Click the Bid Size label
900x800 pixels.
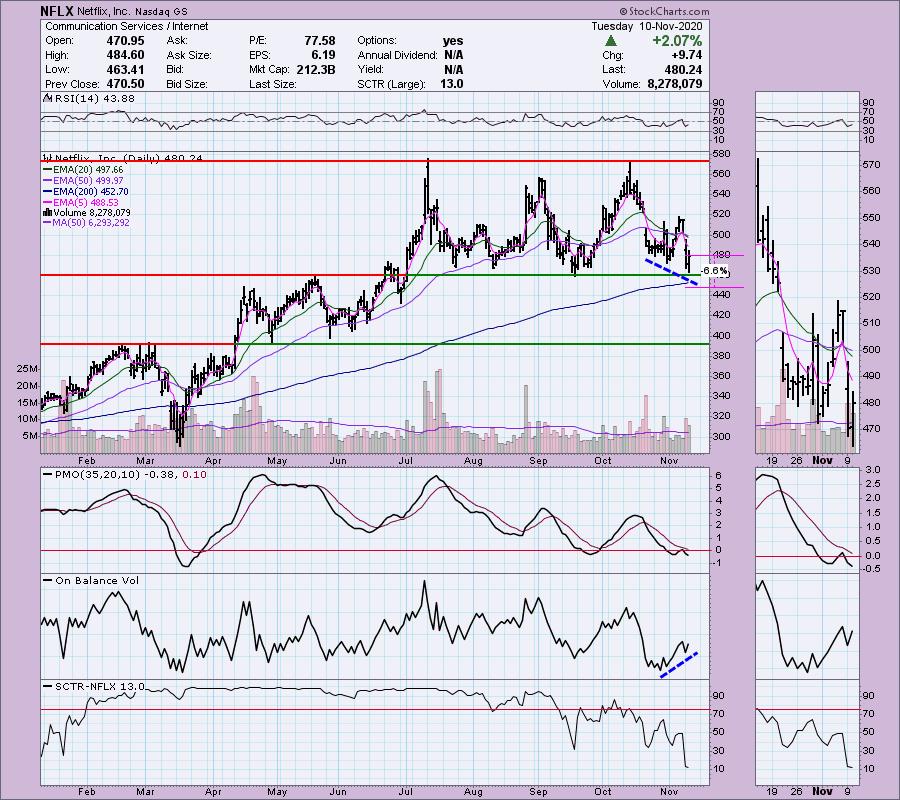187,84
